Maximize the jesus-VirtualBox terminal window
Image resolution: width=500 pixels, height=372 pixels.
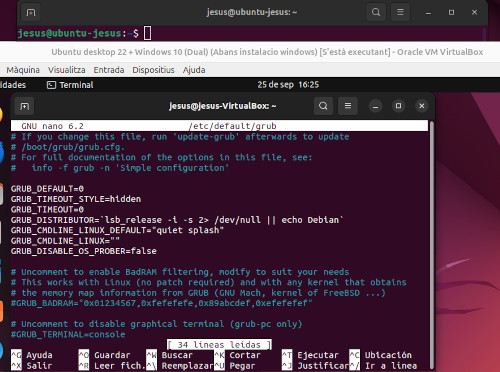[398, 106]
